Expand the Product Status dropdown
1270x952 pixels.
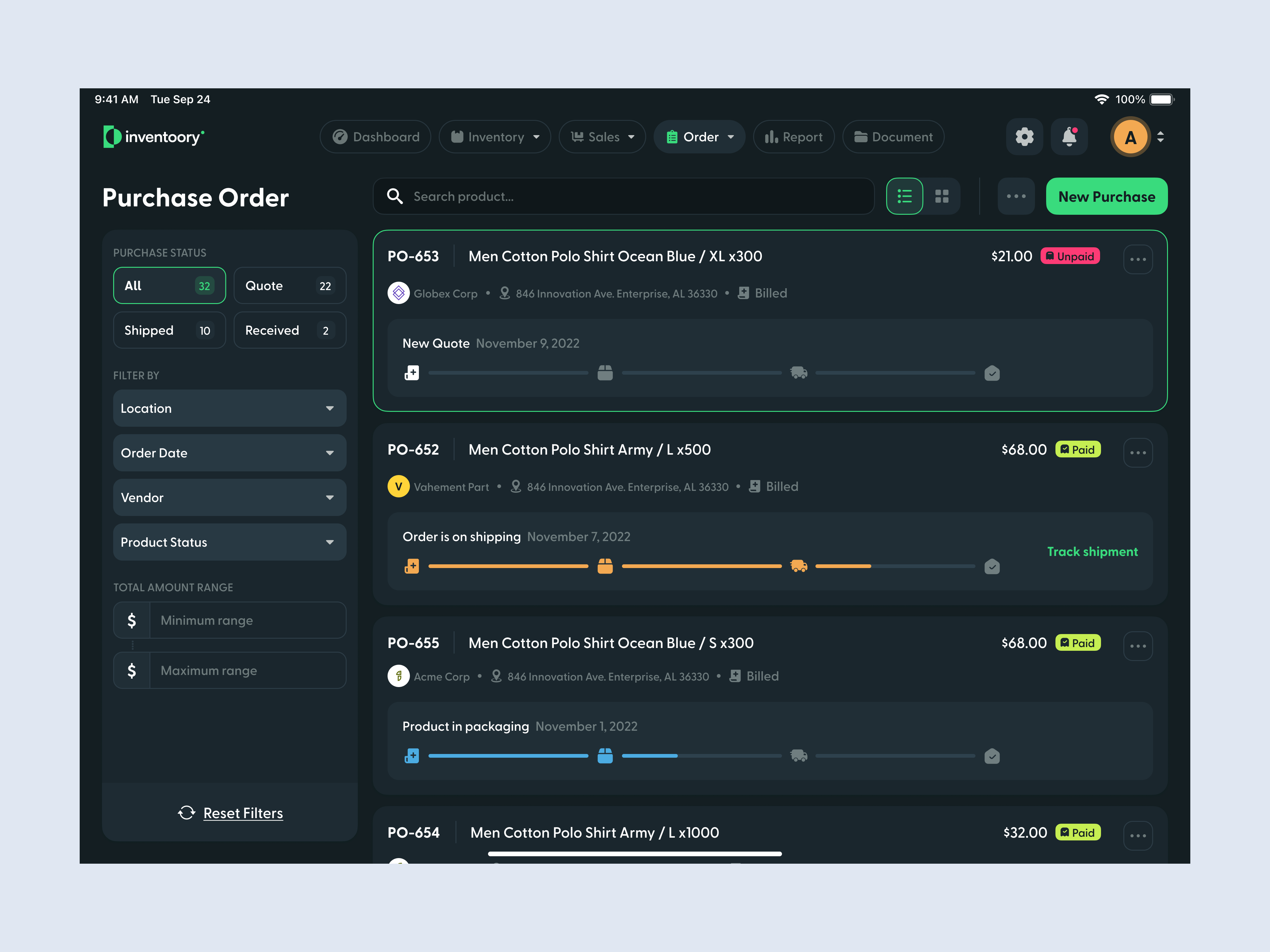(x=229, y=542)
